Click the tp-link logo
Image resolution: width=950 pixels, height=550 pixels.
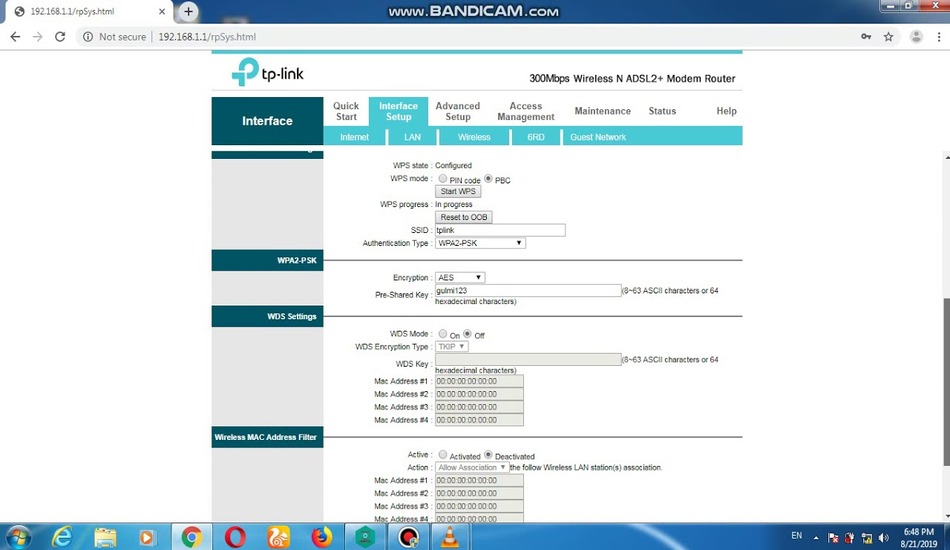(x=267, y=72)
